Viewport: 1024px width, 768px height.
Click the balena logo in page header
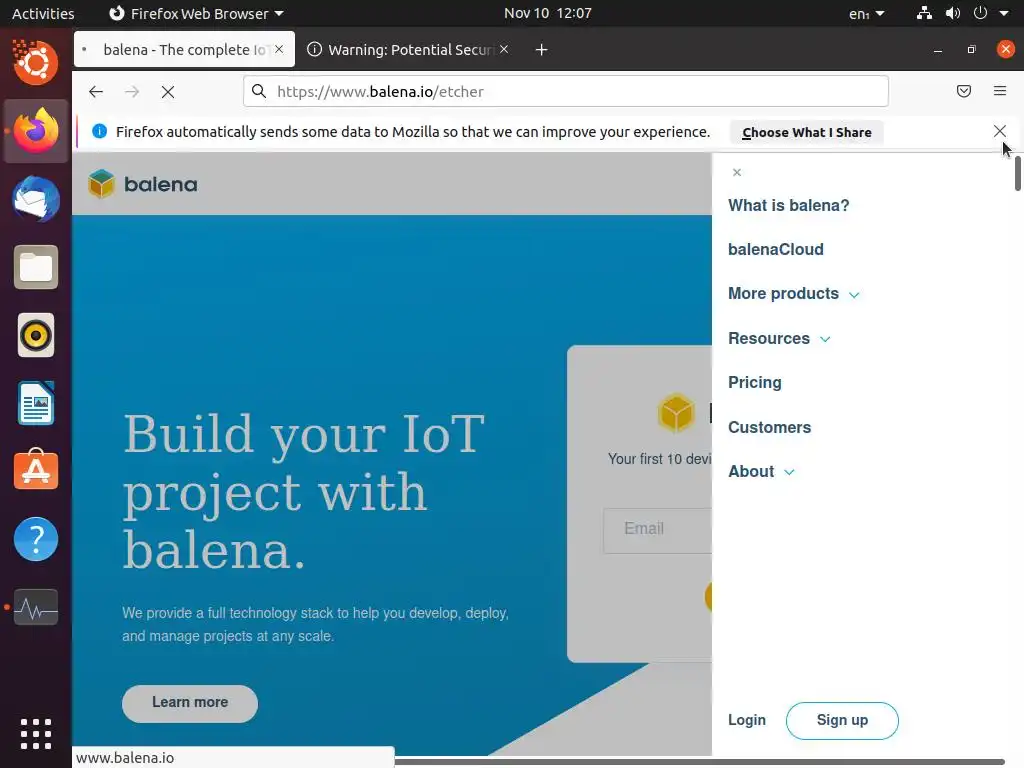(x=142, y=184)
